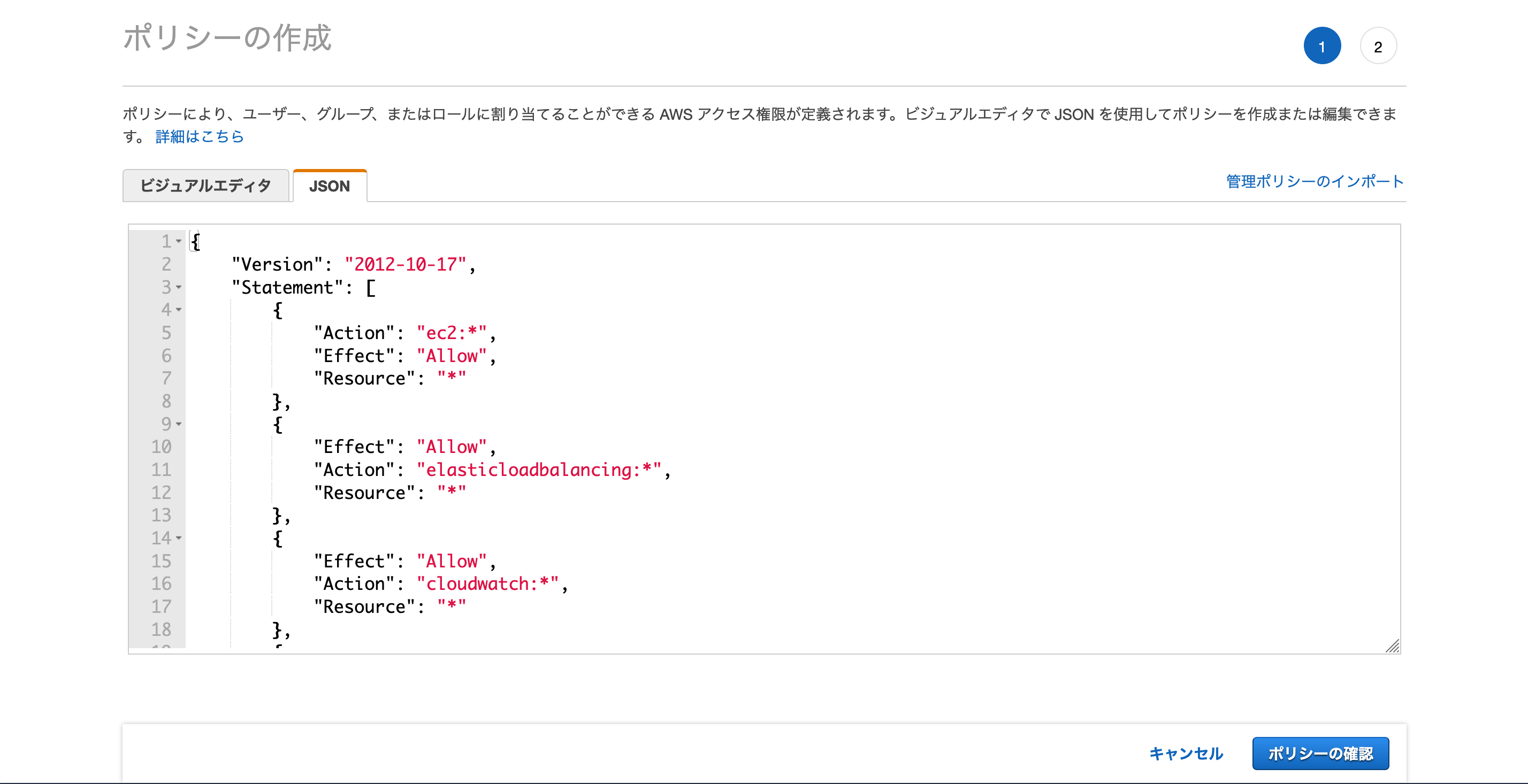Collapse the fold arrow on line 9
This screenshot has height=784, width=1528.
click(179, 424)
